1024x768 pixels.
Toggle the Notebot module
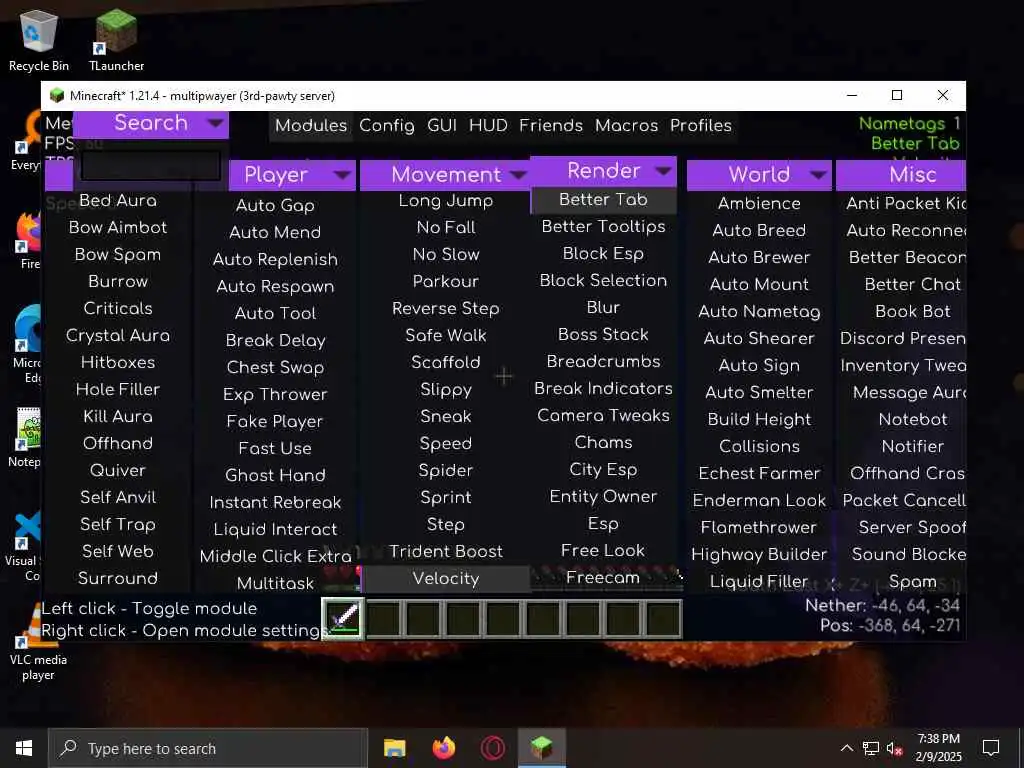912,419
